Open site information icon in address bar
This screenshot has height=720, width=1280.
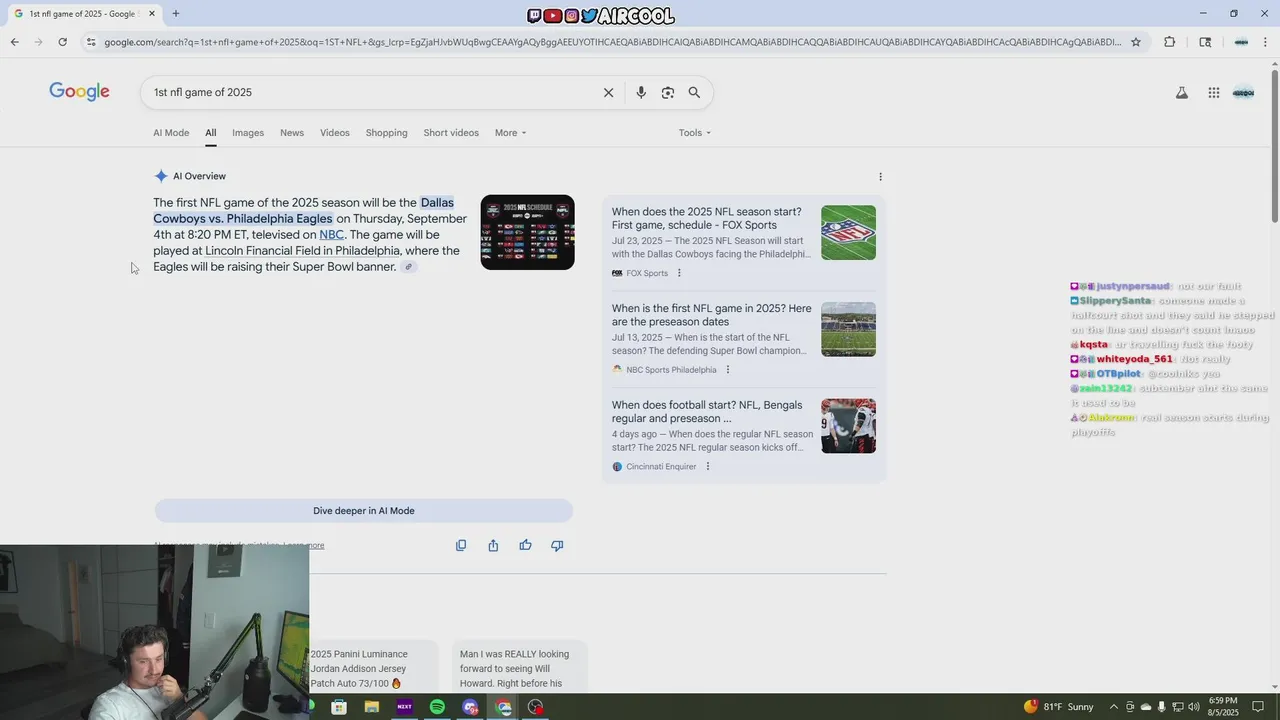point(91,42)
